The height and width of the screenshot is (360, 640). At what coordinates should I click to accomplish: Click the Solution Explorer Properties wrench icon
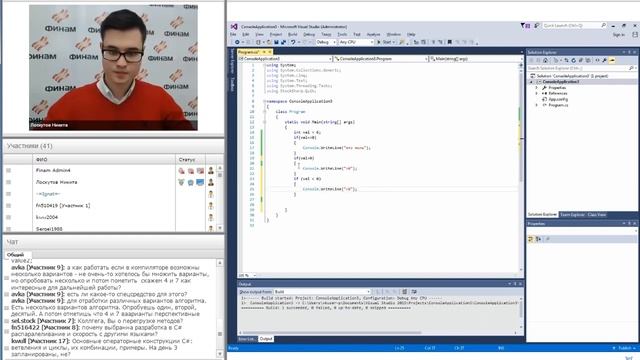coord(604,60)
